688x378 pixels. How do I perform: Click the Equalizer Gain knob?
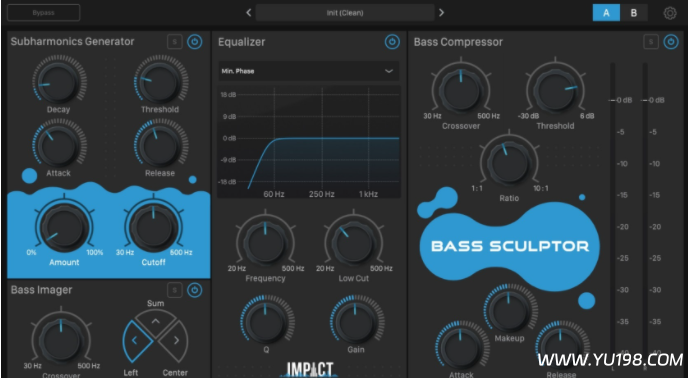pos(355,322)
